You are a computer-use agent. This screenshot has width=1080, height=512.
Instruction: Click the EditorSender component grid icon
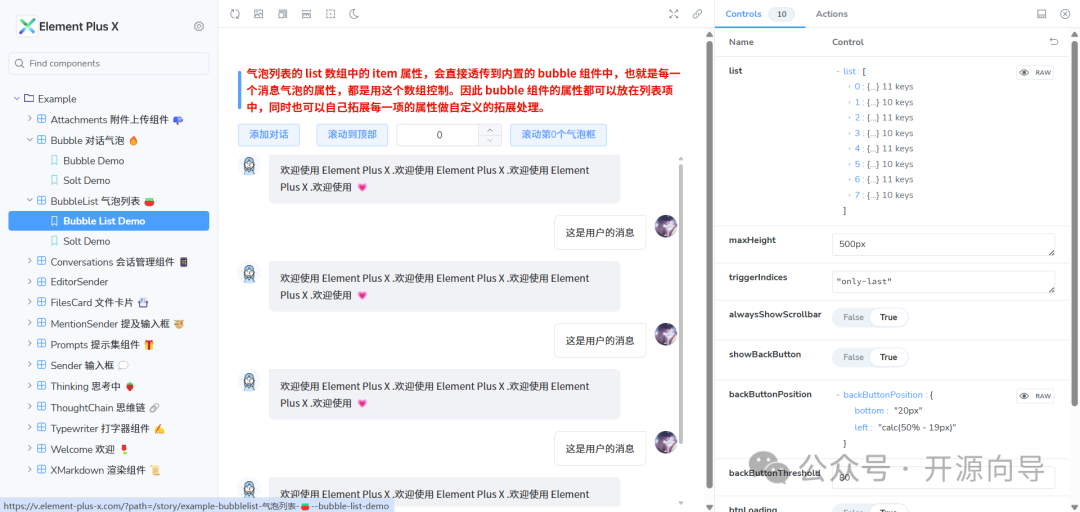[x=41, y=282]
